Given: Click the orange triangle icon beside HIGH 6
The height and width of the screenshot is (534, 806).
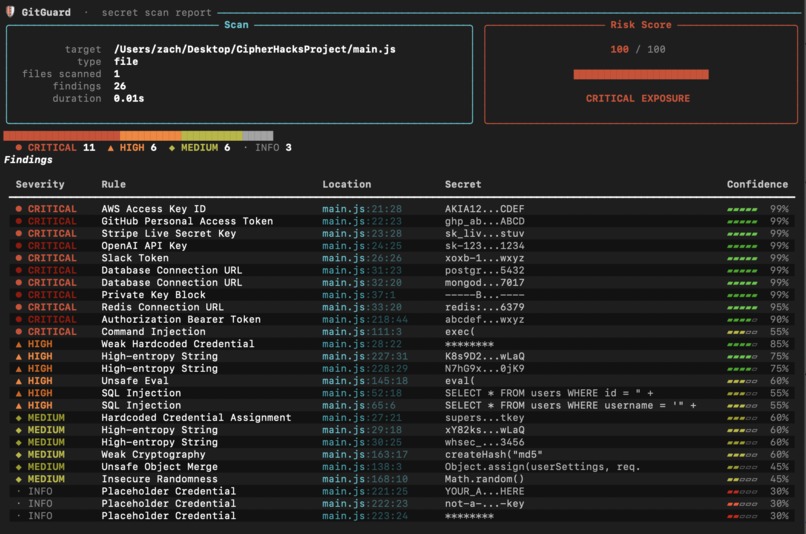Looking at the screenshot, I should pos(111,148).
